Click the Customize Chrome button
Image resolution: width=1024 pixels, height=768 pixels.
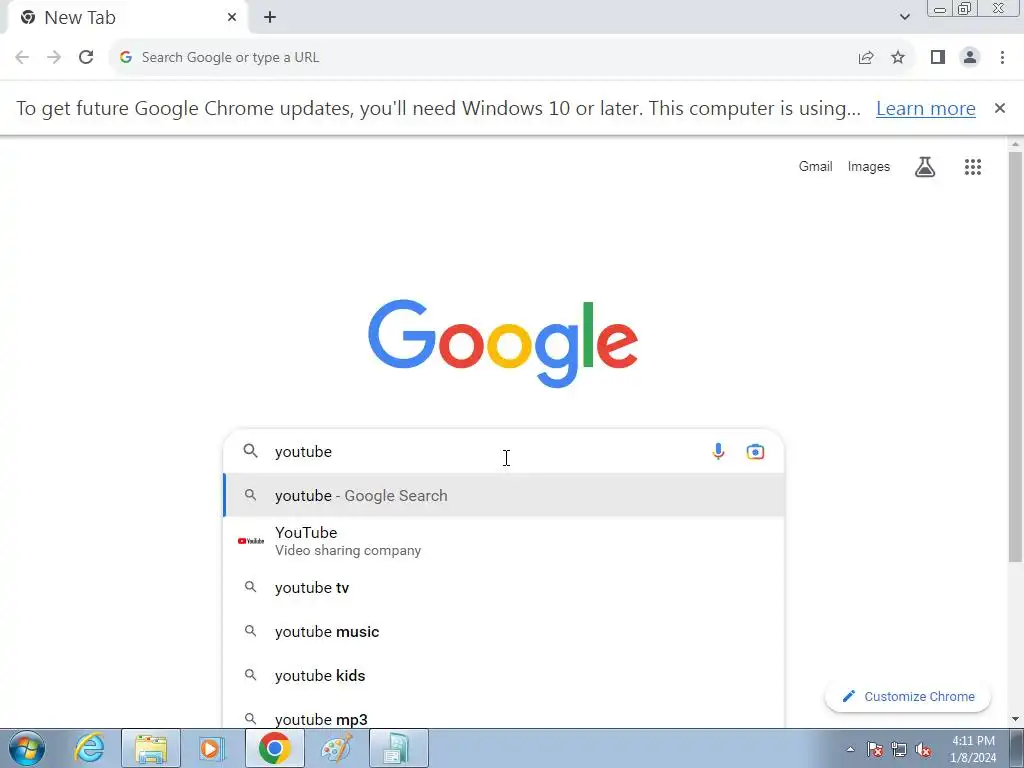point(908,696)
